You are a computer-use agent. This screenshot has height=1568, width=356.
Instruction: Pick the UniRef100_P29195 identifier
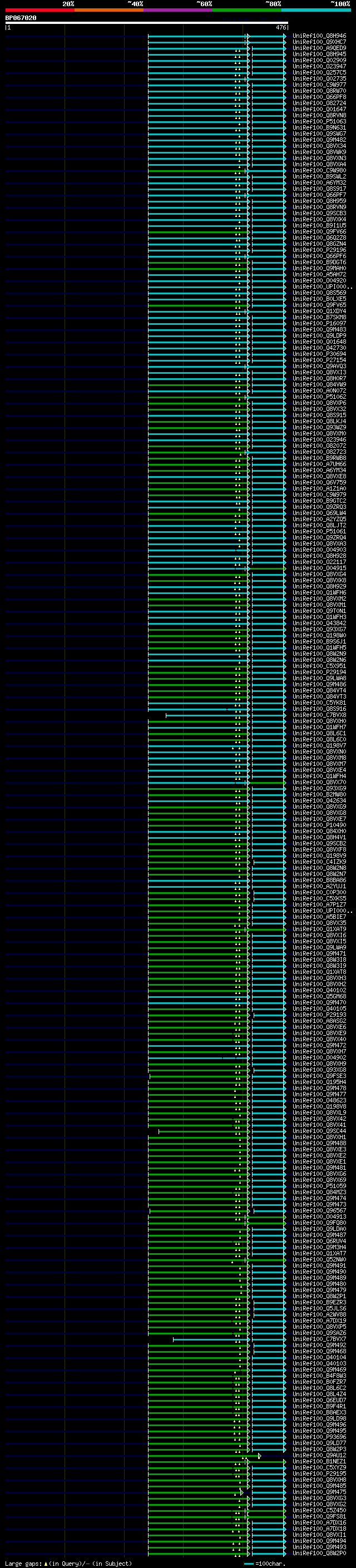coord(319,1473)
